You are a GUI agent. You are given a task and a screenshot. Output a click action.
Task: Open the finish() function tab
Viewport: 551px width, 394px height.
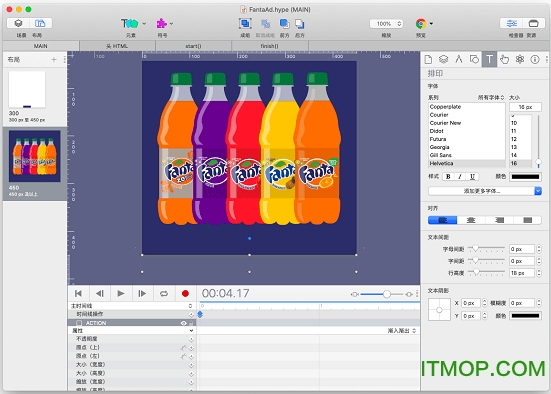click(270, 46)
